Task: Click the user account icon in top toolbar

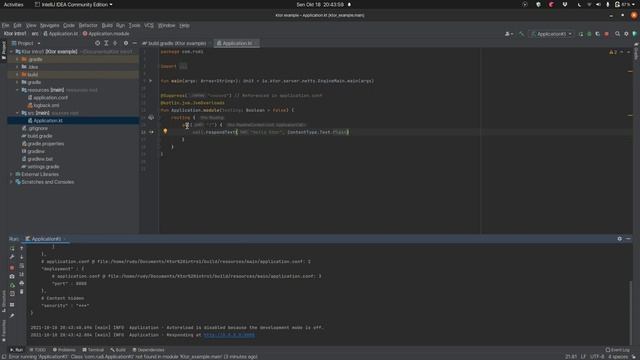Action: [509, 34]
